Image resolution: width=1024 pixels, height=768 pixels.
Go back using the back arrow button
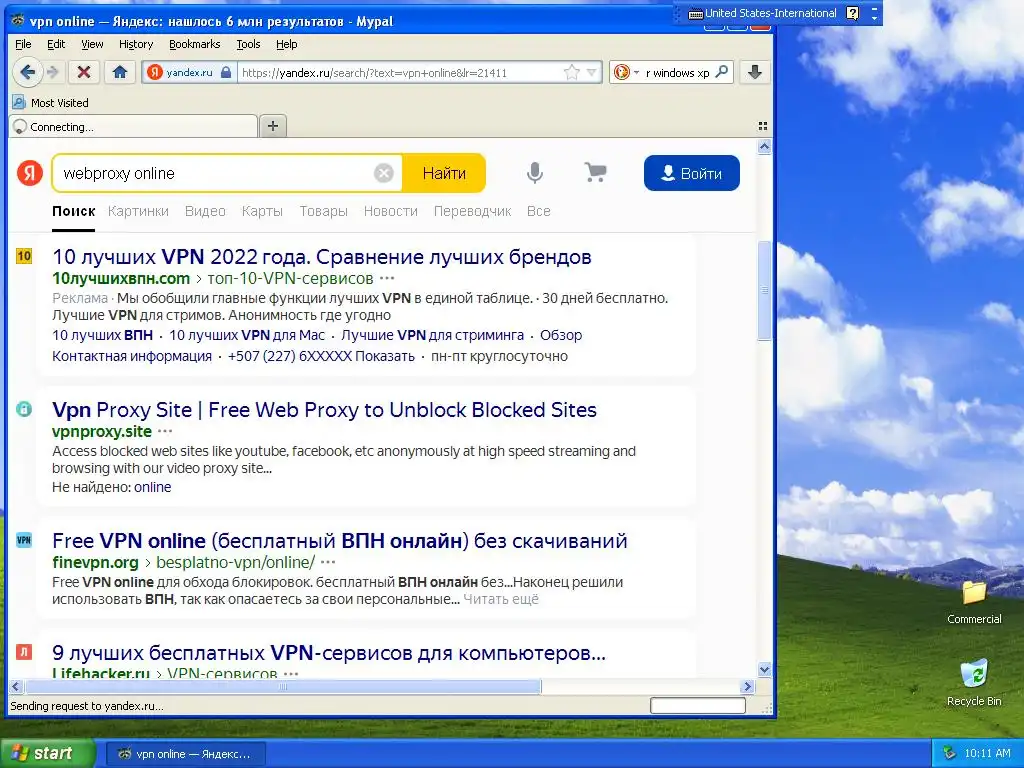point(27,72)
